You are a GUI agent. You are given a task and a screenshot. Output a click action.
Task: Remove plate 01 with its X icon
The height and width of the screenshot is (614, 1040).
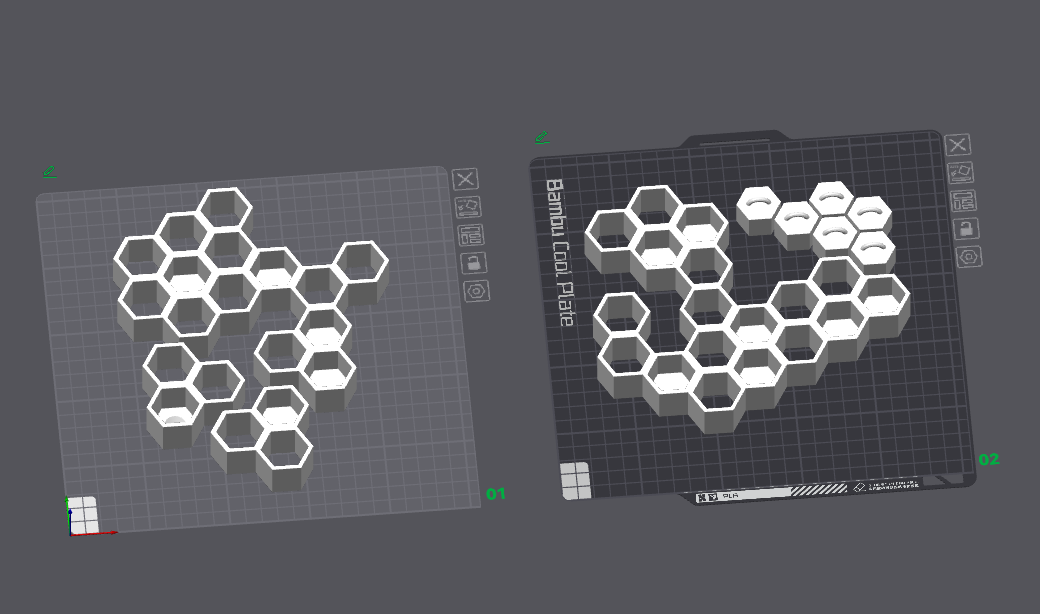(x=466, y=179)
